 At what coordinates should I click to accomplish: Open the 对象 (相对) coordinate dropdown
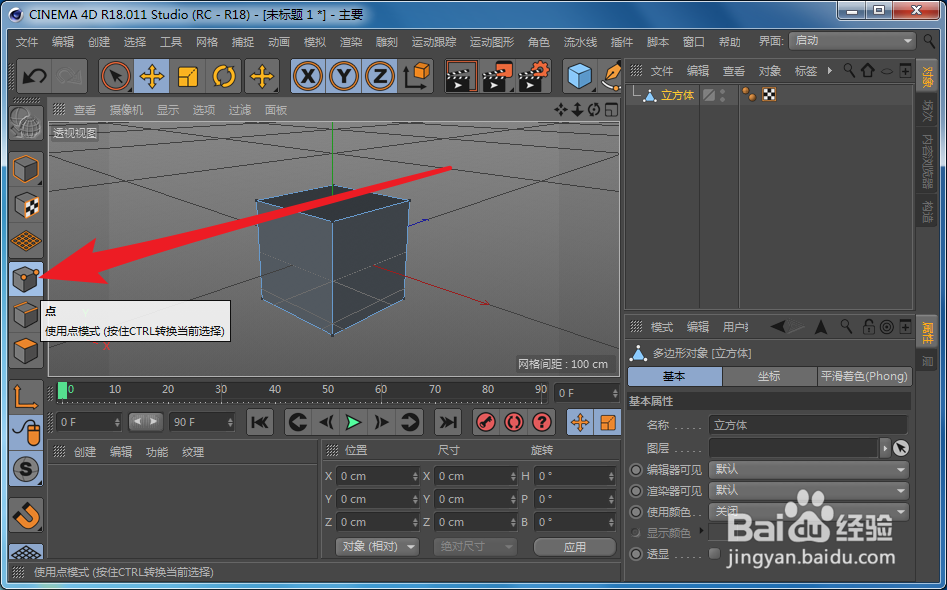(x=377, y=547)
